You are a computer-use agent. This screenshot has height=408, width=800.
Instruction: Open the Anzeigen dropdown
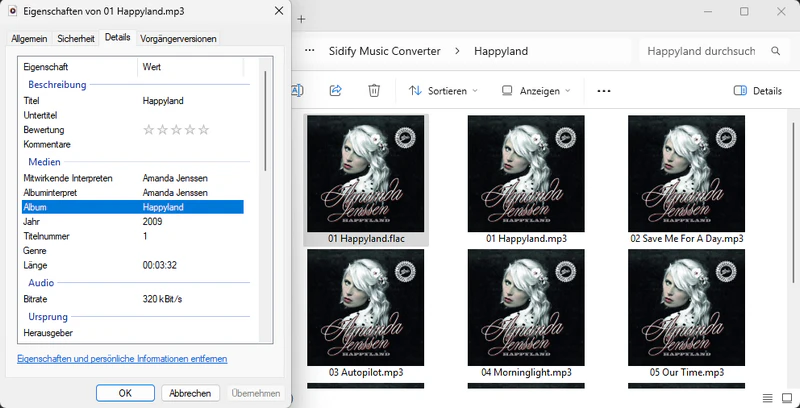point(536,91)
